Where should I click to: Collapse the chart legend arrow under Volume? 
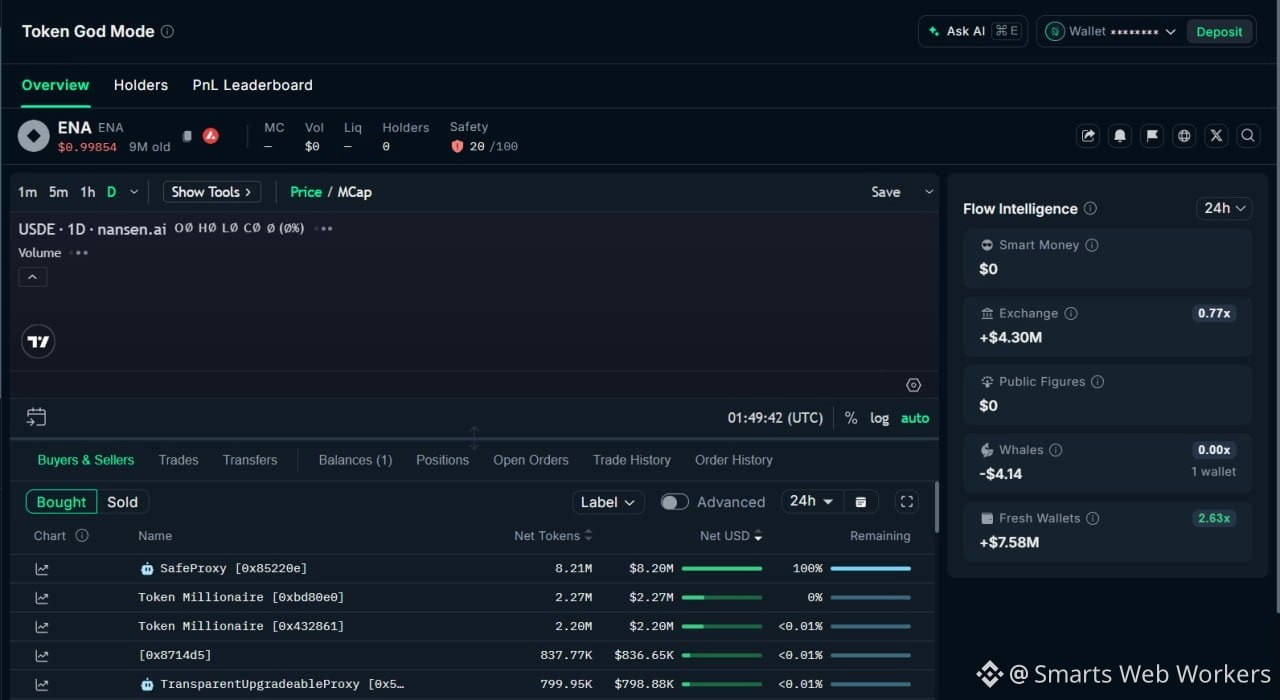click(32, 277)
